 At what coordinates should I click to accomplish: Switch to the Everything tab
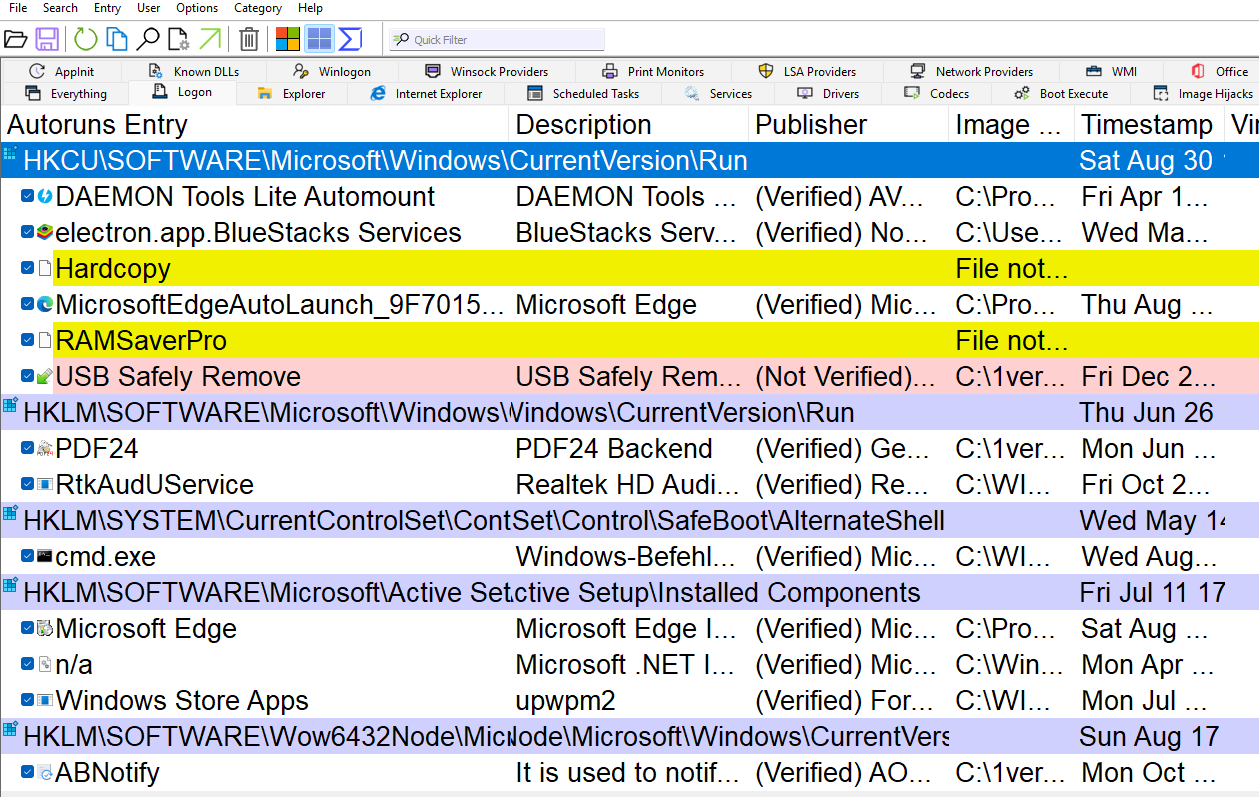[x=66, y=94]
